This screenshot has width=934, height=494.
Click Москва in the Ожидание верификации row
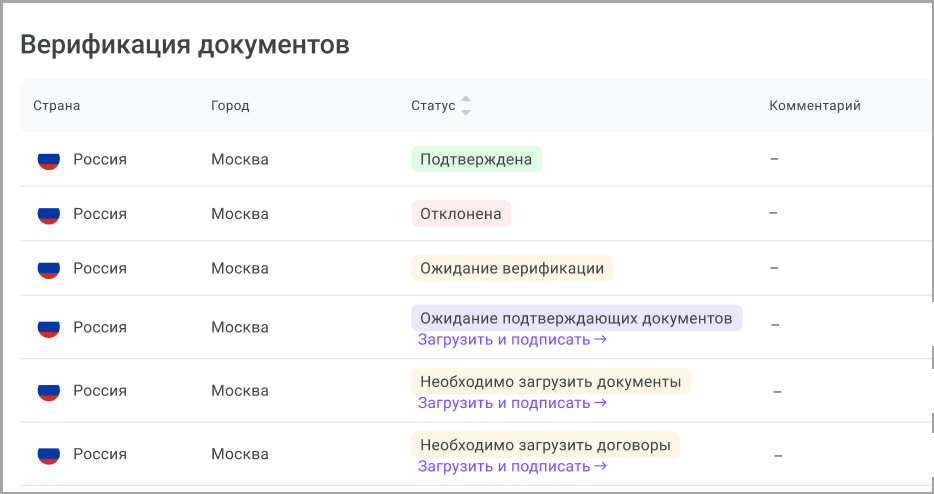point(240,268)
